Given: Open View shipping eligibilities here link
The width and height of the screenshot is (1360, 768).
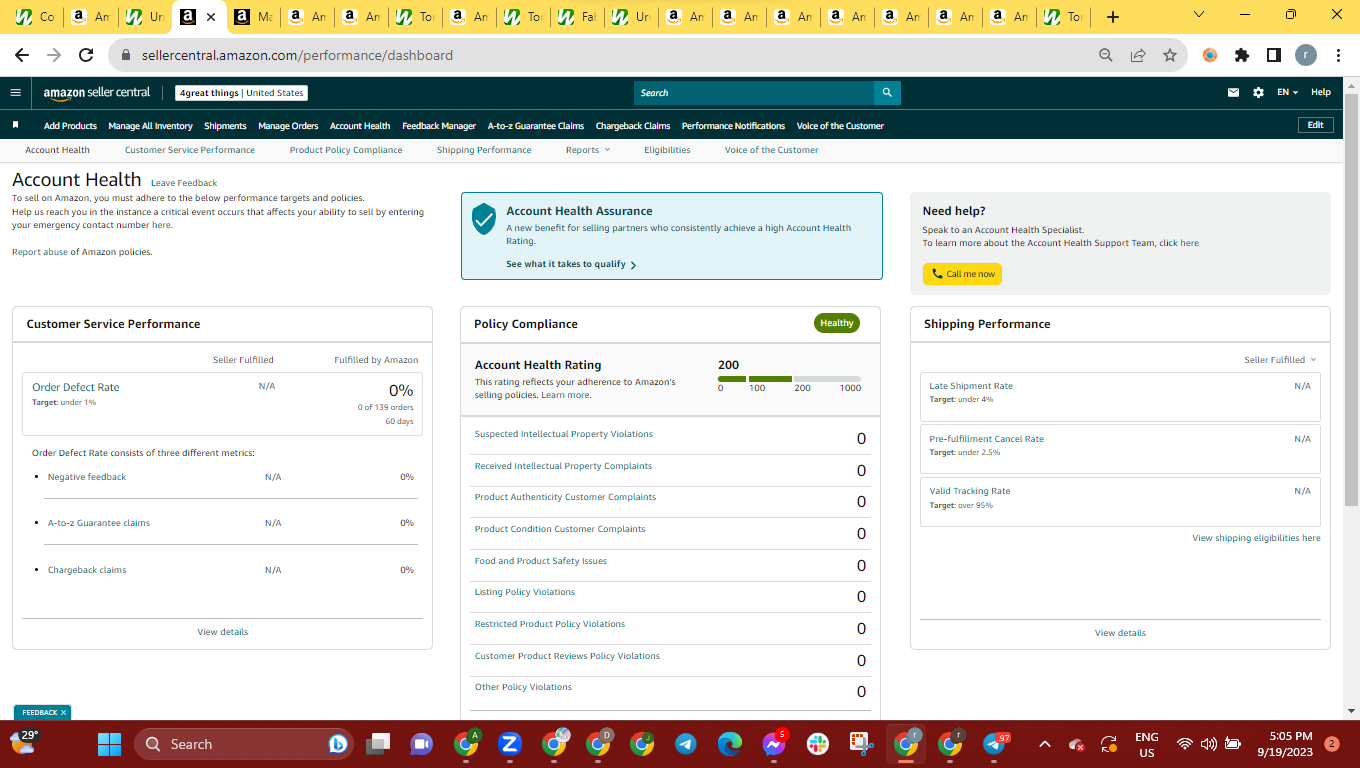Looking at the screenshot, I should pyautogui.click(x=1256, y=538).
